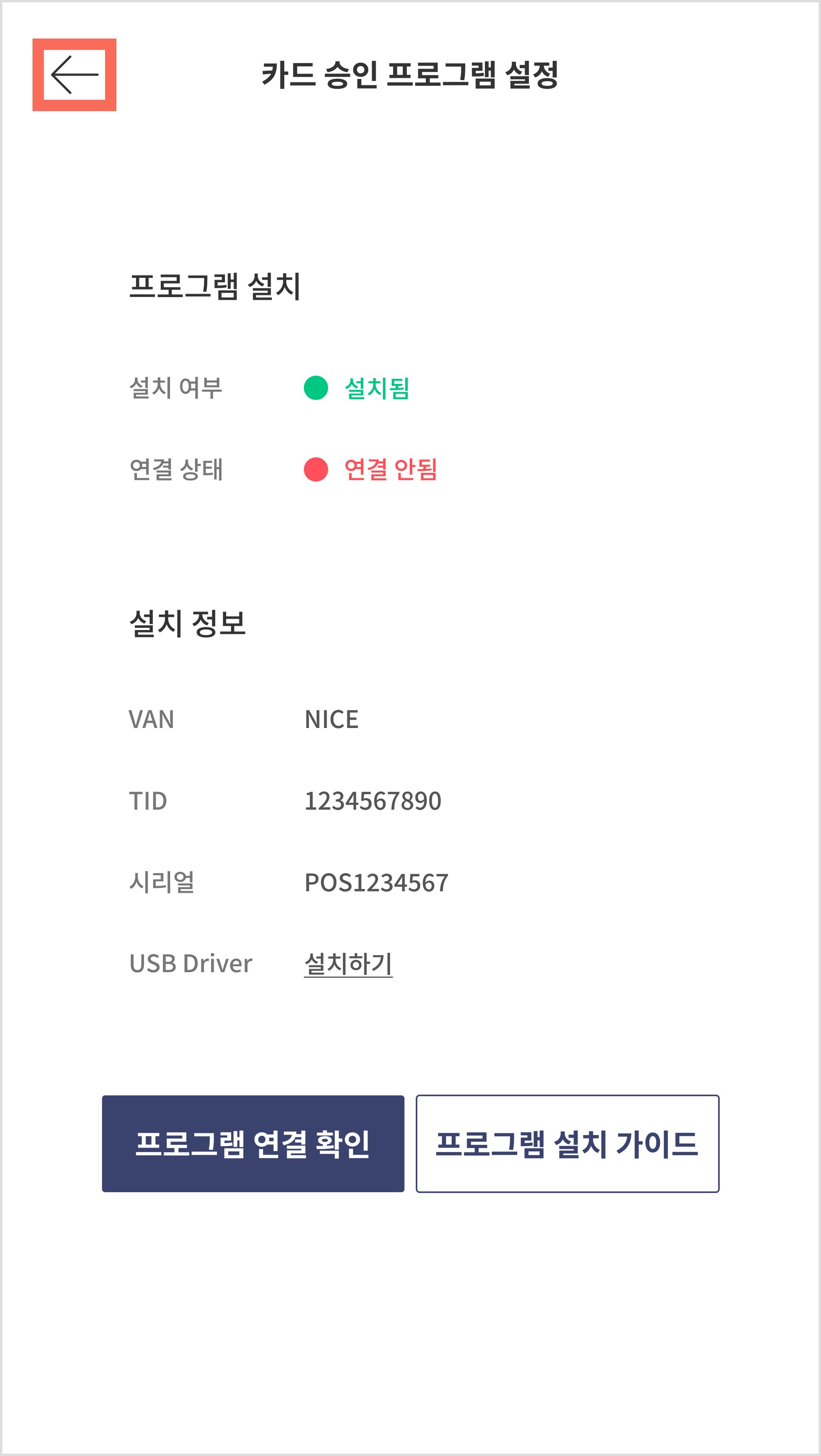Click the USB Driver label
The width and height of the screenshot is (821, 1456).
click(190, 964)
